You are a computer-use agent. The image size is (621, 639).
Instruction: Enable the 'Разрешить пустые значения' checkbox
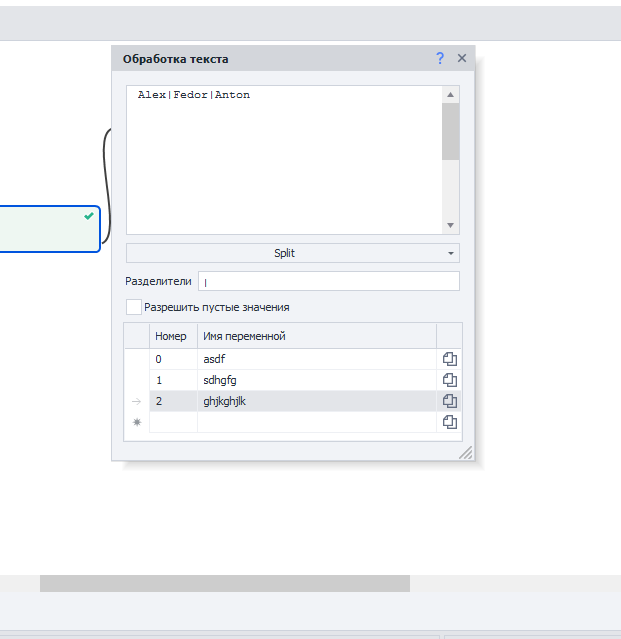tap(134, 307)
